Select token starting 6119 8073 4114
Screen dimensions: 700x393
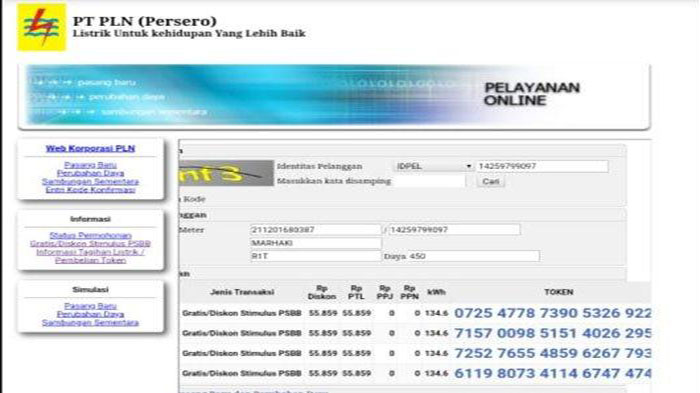[553, 373]
